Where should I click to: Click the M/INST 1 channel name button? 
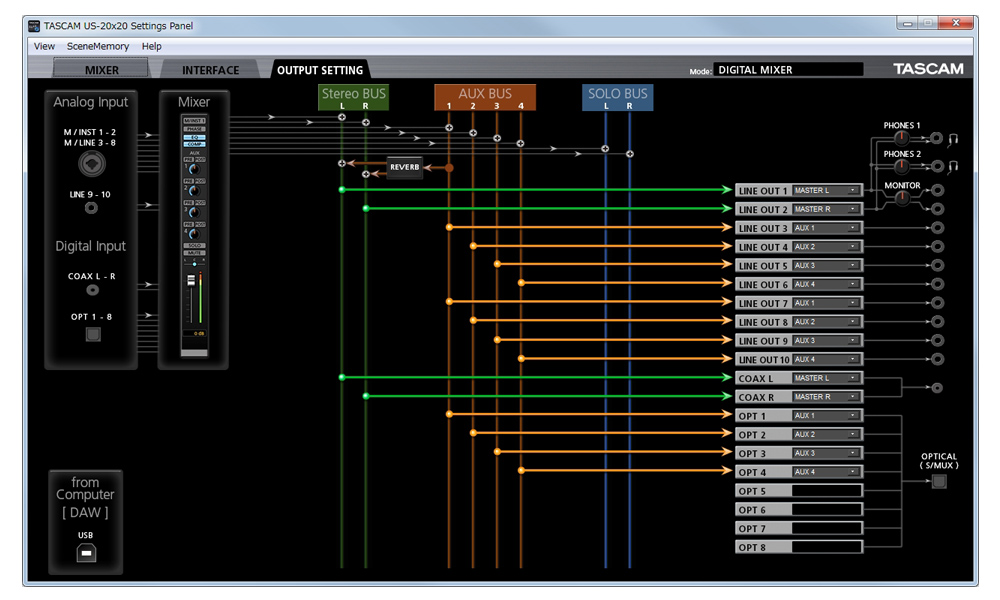click(195, 121)
